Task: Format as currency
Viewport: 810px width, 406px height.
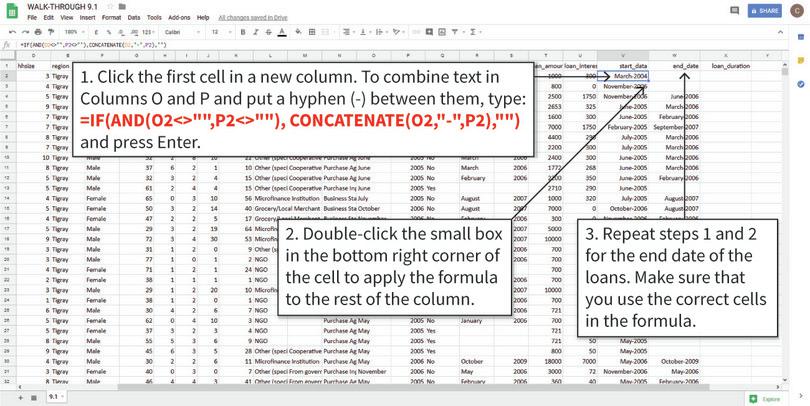Action: tap(96, 32)
